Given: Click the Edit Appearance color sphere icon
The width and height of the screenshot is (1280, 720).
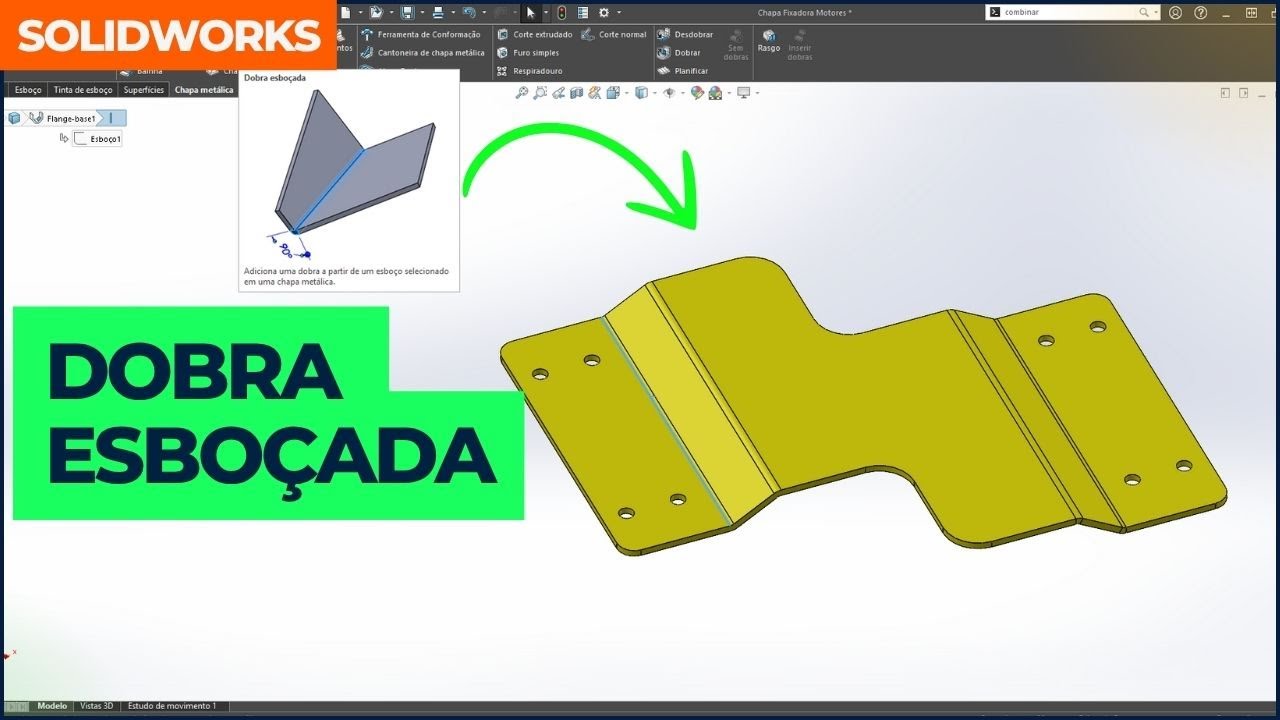Looking at the screenshot, I should click(697, 93).
